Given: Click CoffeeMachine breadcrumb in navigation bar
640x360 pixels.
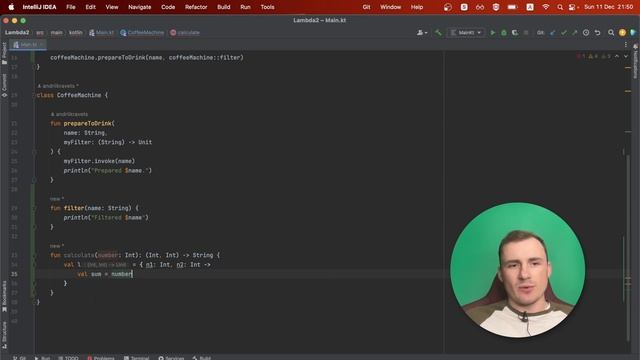Looking at the screenshot, I should pyautogui.click(x=142, y=33).
